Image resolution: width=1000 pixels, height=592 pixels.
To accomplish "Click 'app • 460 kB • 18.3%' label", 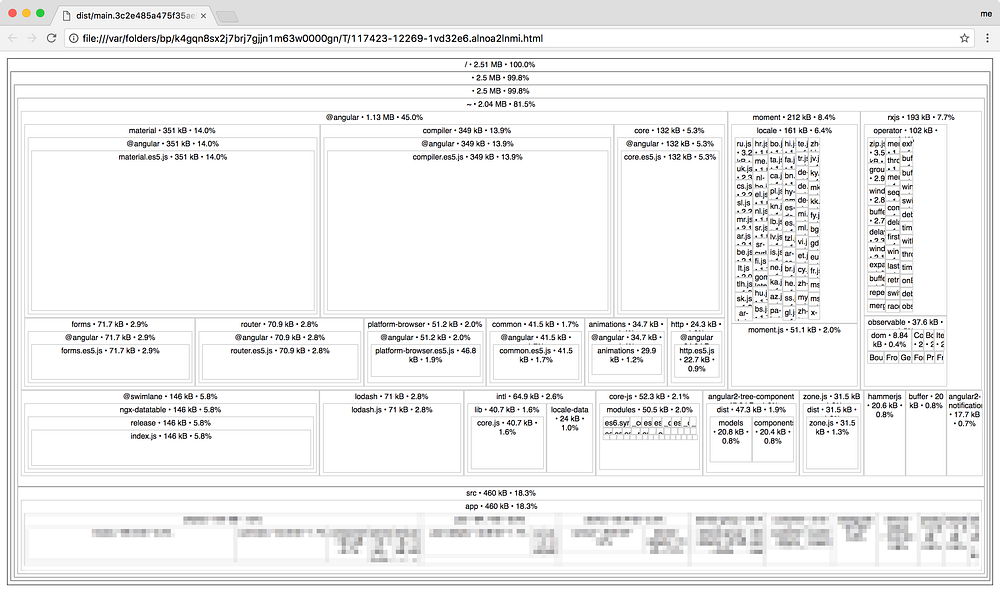I will click(x=501, y=506).
